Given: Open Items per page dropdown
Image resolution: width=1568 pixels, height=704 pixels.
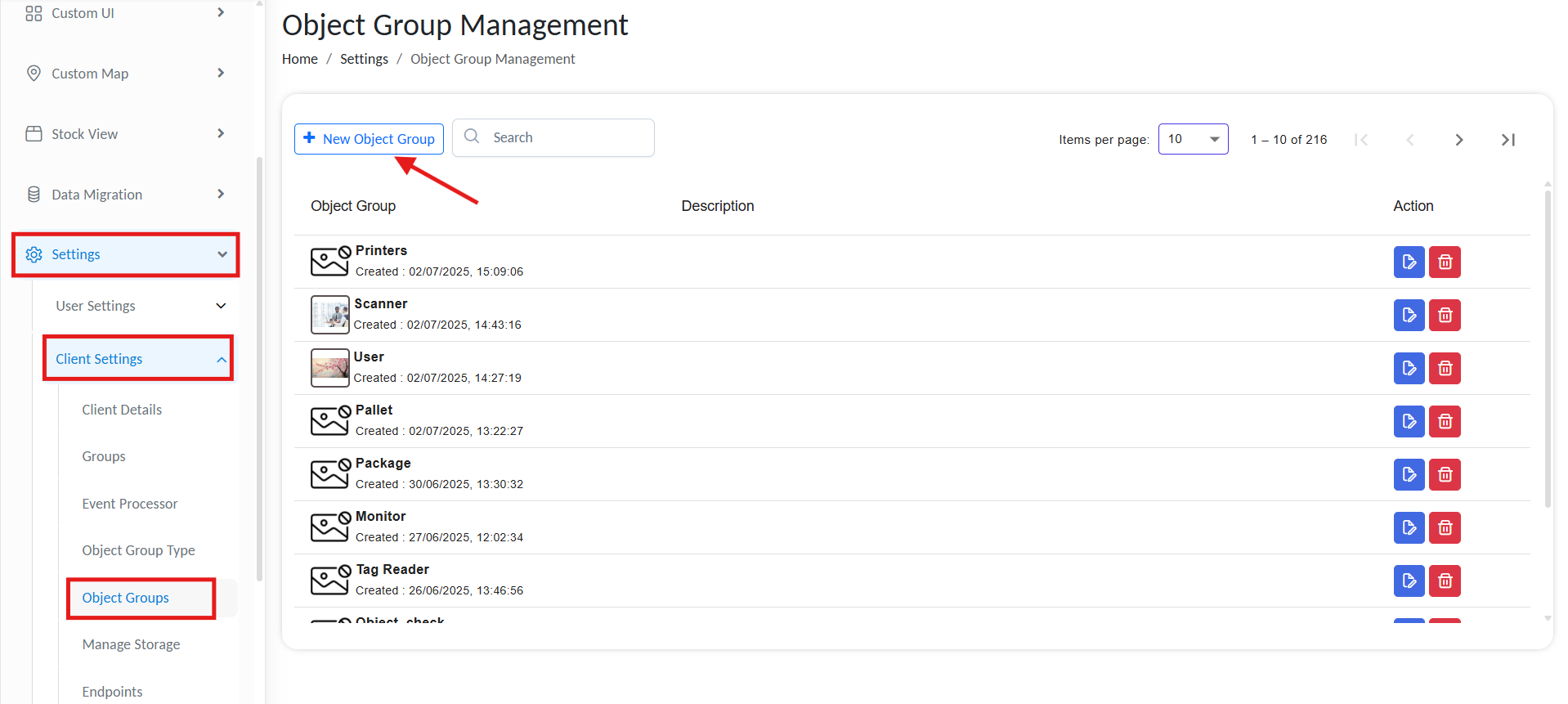Looking at the screenshot, I should point(1192,139).
